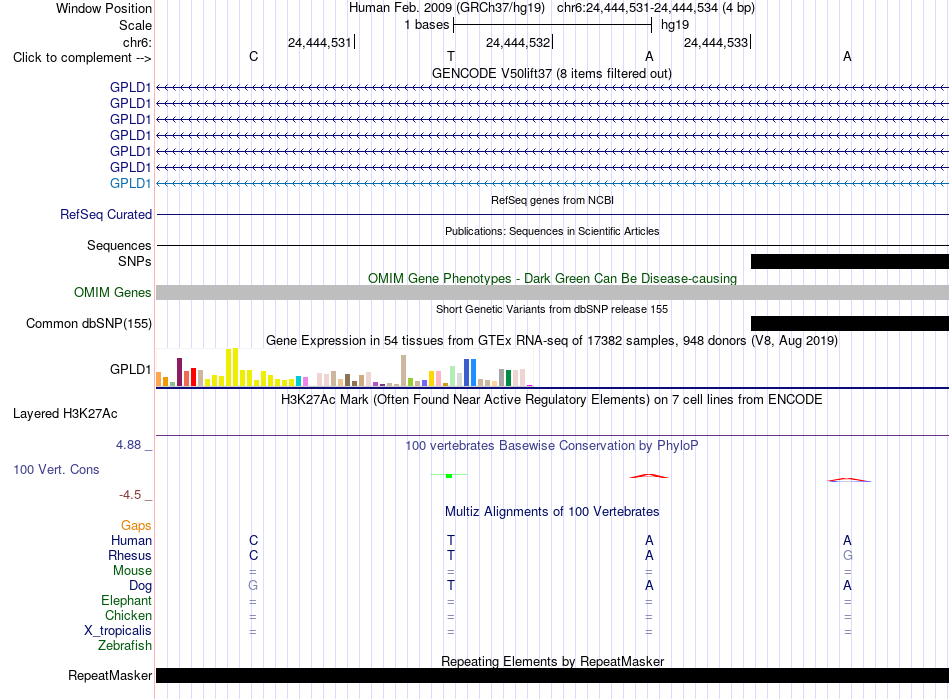Click the tall tan bar in GTEx chart
This screenshot has height=699, width=950.
pyautogui.click(x=404, y=371)
